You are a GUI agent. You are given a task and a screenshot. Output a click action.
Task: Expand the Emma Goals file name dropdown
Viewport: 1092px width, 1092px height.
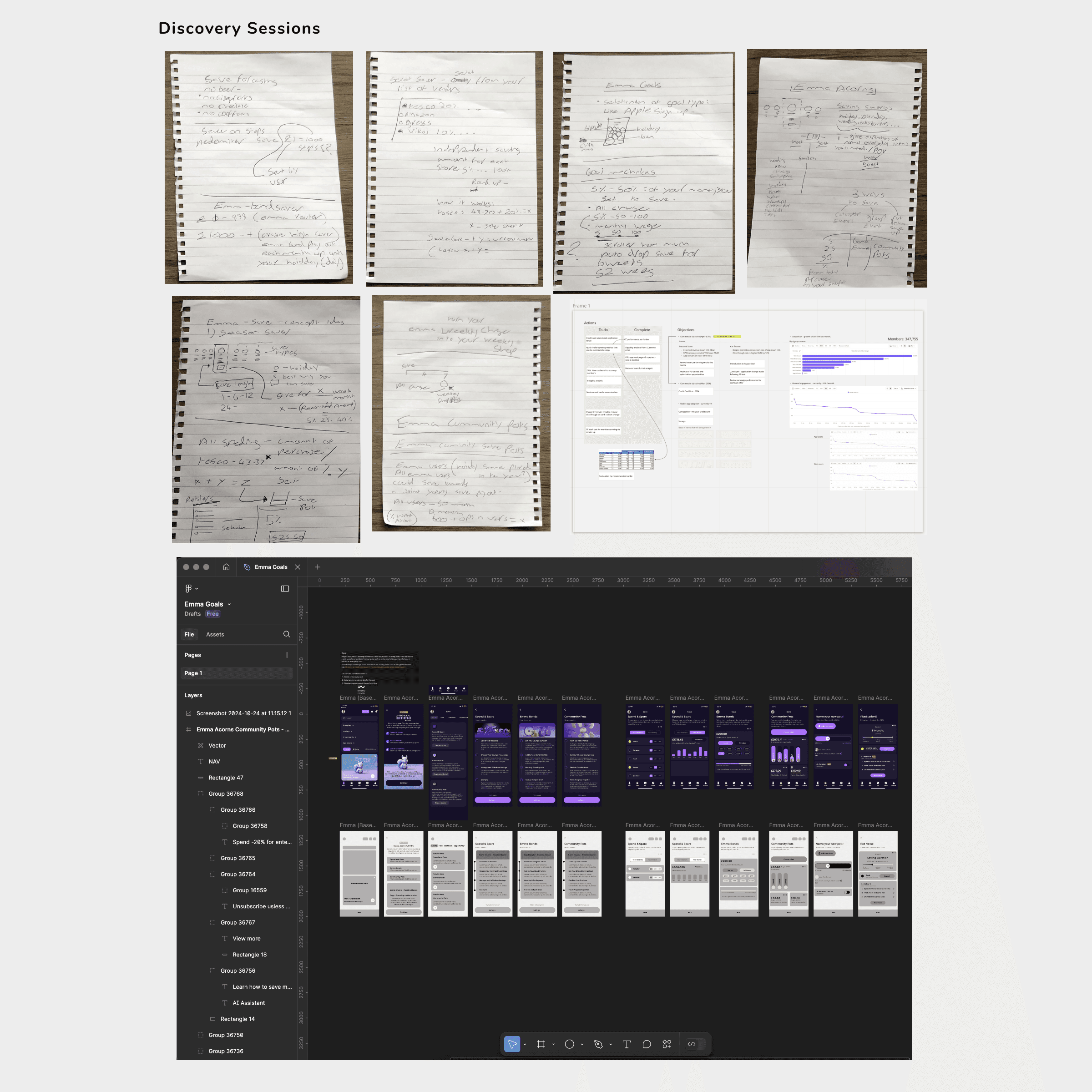pos(229,604)
